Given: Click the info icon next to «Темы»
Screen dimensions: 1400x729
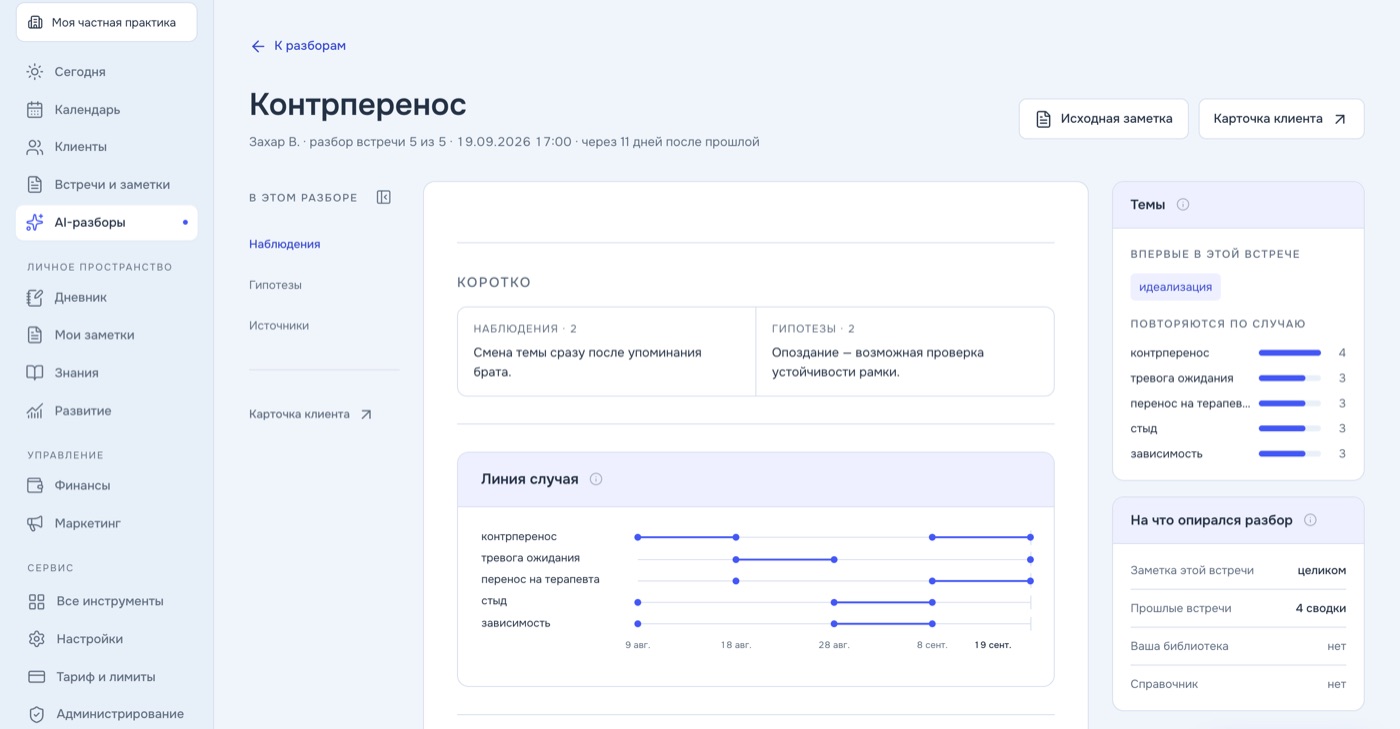Looking at the screenshot, I should tap(1183, 204).
